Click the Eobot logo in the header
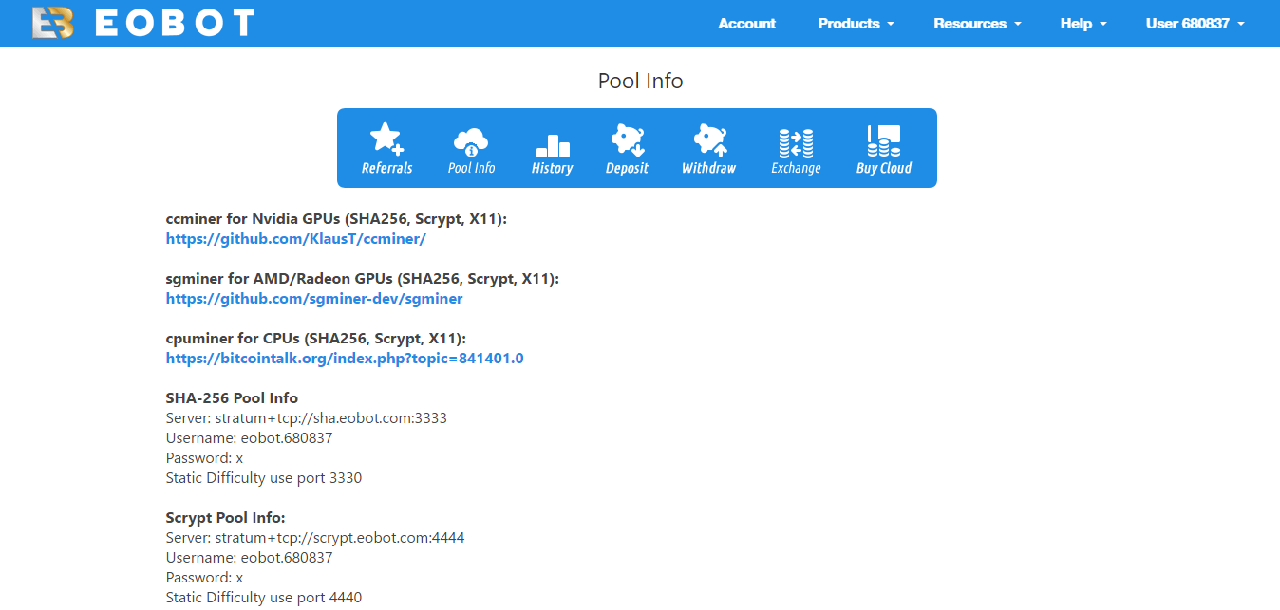Image resolution: width=1280 pixels, height=610 pixels. (x=143, y=23)
